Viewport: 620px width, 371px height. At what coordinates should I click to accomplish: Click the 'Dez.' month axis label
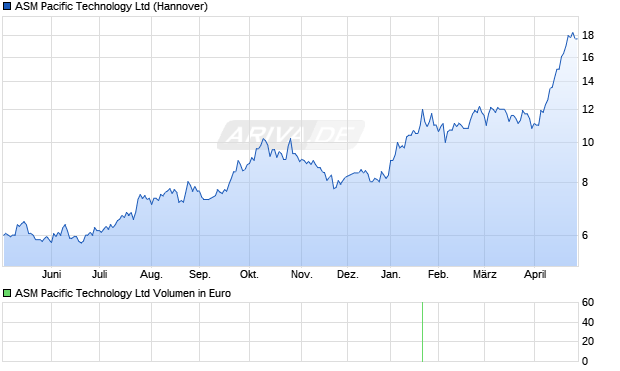(x=348, y=274)
